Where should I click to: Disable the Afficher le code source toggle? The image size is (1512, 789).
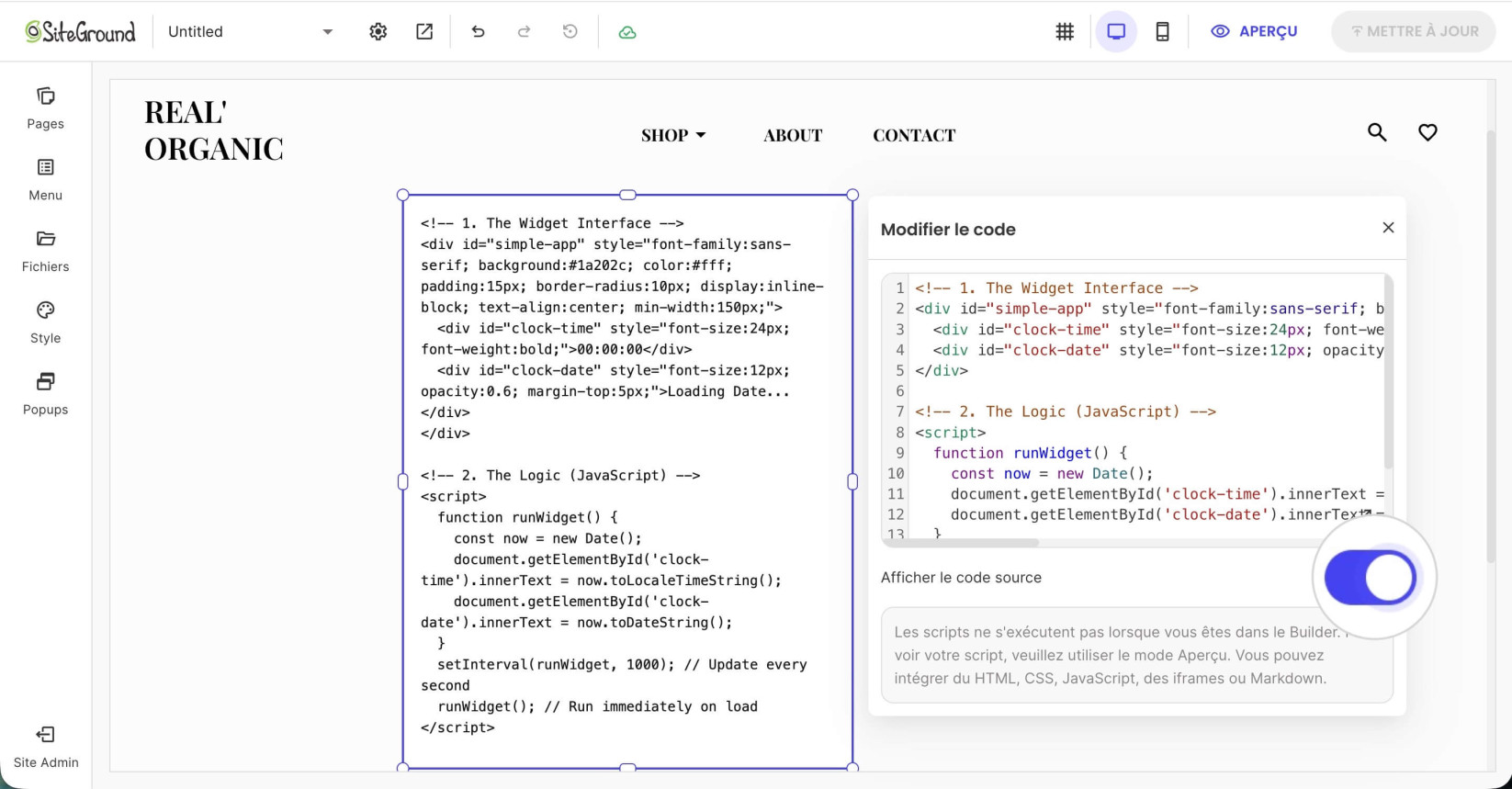(x=1371, y=578)
